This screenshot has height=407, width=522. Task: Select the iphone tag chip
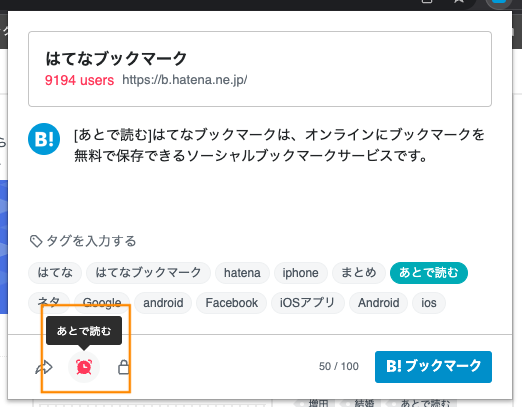(x=301, y=273)
